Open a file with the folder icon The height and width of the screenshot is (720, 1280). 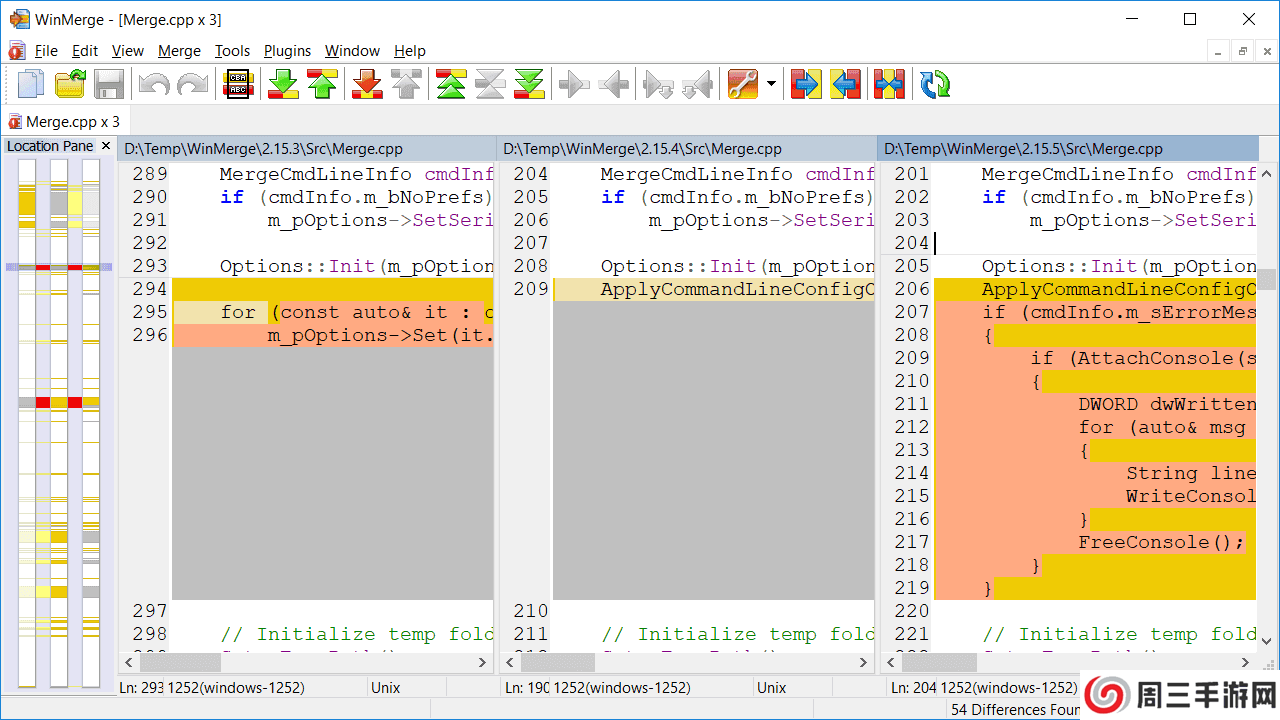[70, 85]
